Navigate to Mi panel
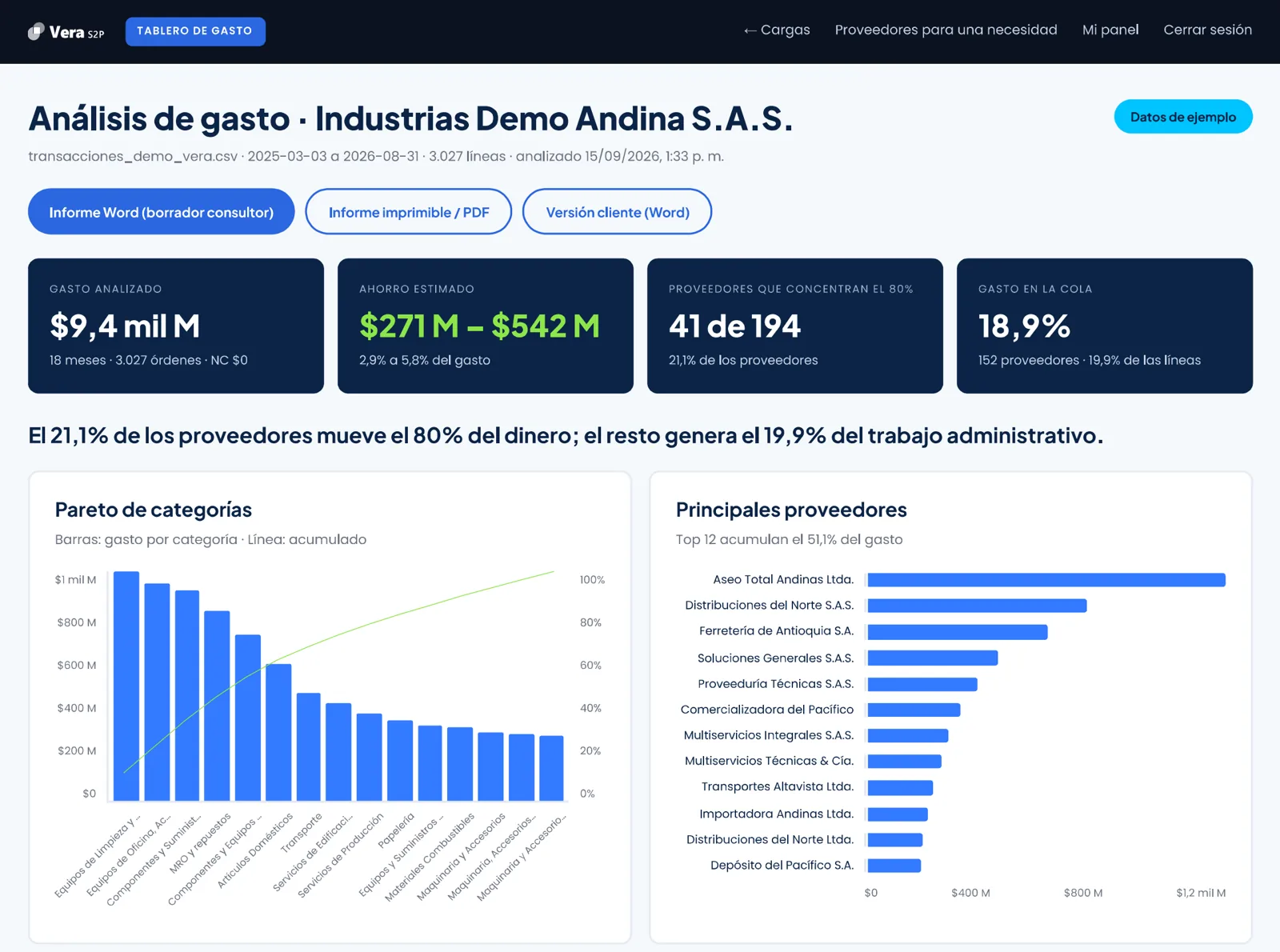 1110,30
